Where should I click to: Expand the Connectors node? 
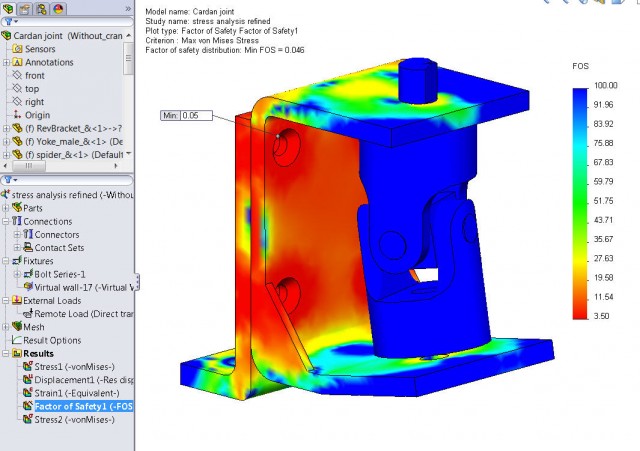17,235
